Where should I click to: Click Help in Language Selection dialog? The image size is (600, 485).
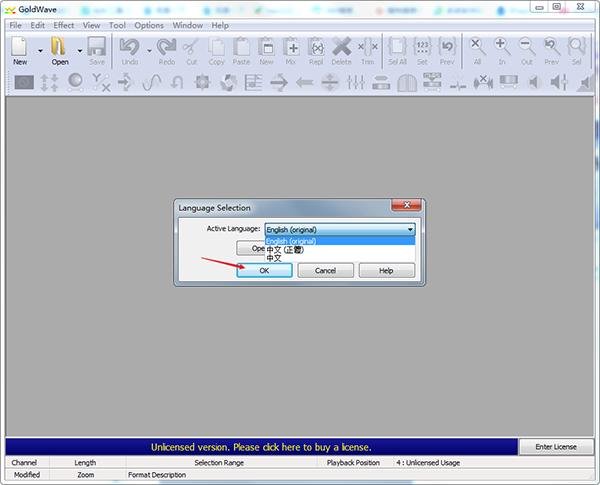386,271
